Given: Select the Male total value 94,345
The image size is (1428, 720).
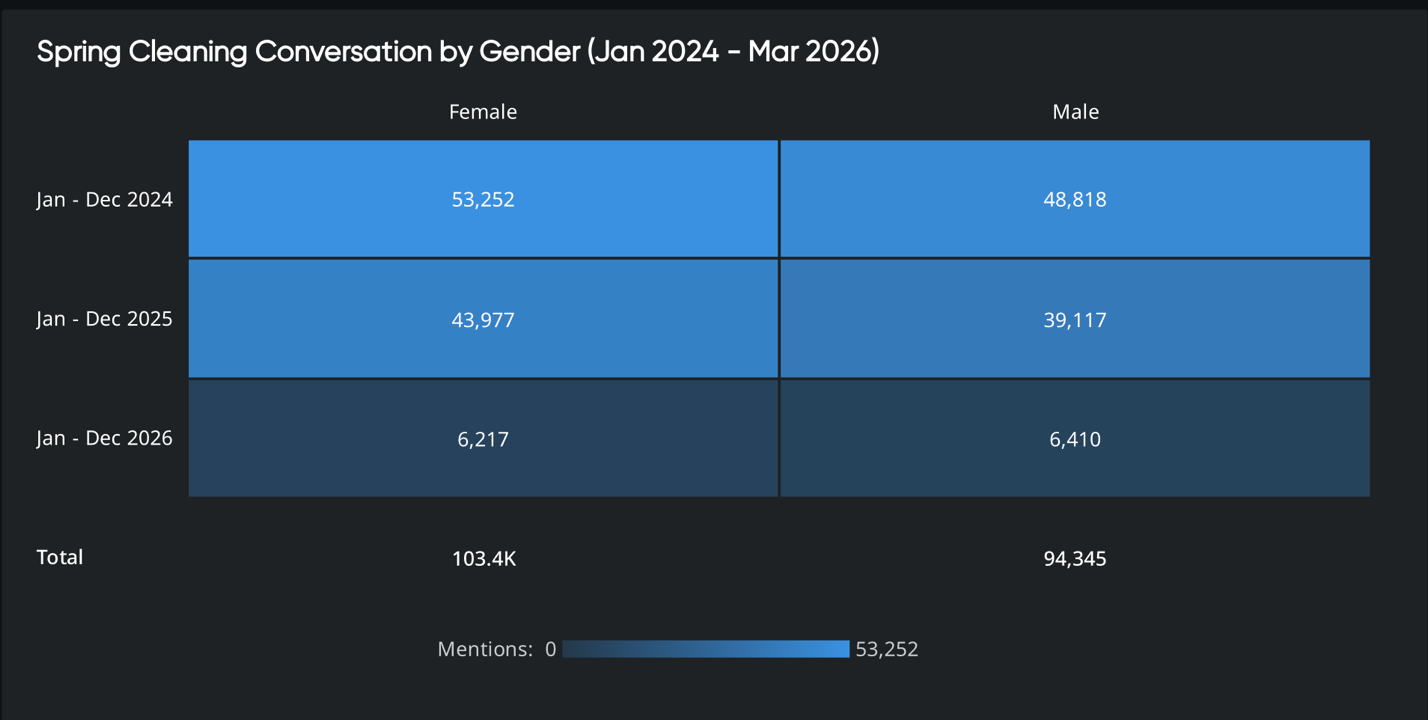Looking at the screenshot, I should [x=1075, y=558].
